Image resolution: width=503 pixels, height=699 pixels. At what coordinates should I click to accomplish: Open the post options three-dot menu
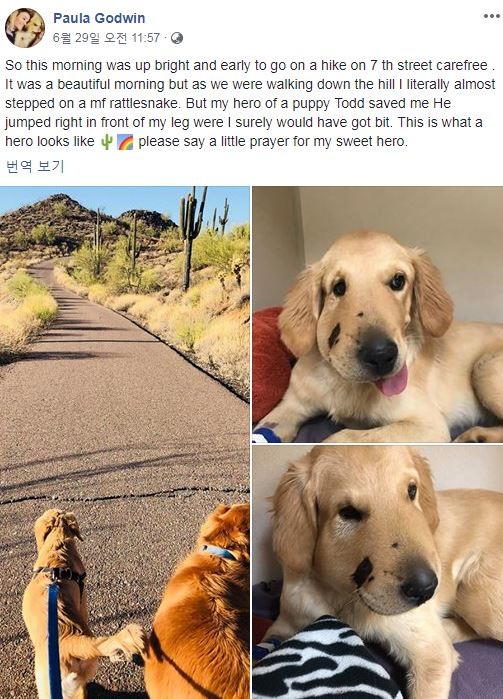[491, 16]
